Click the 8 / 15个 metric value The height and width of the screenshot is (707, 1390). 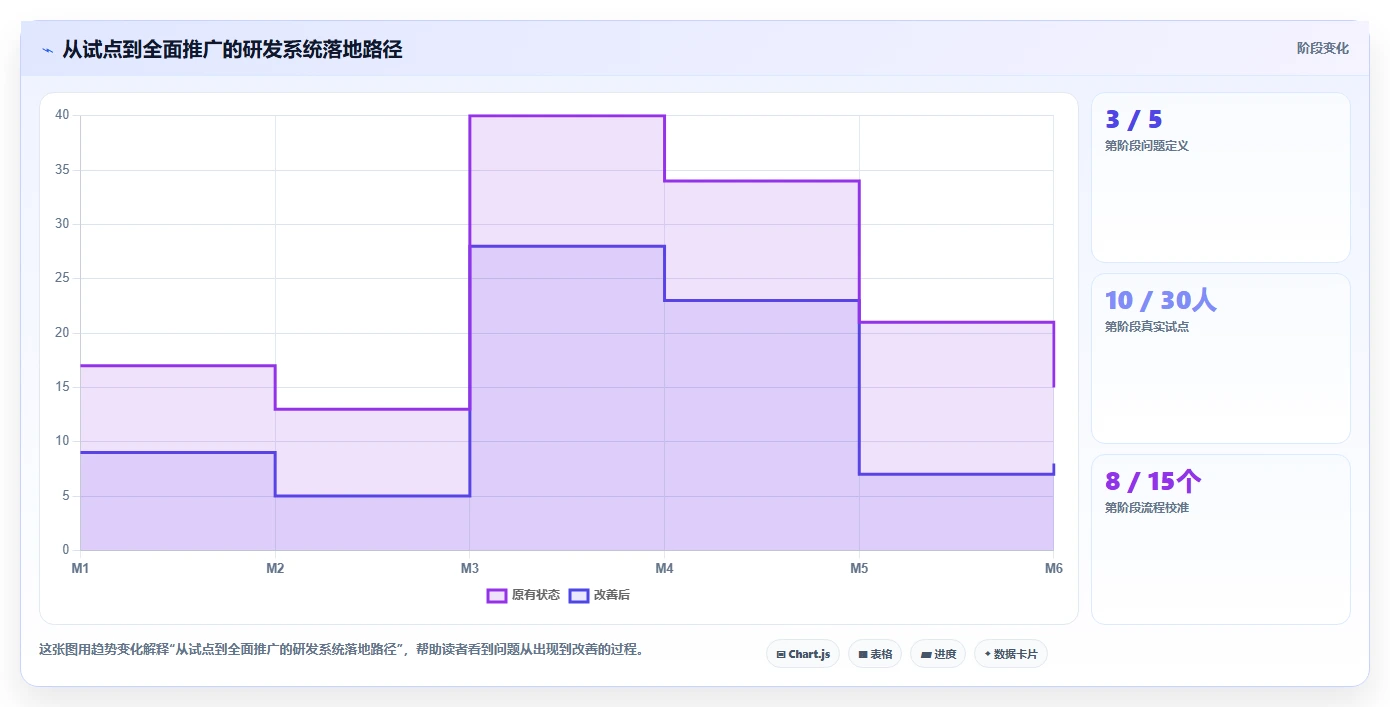(x=1153, y=482)
